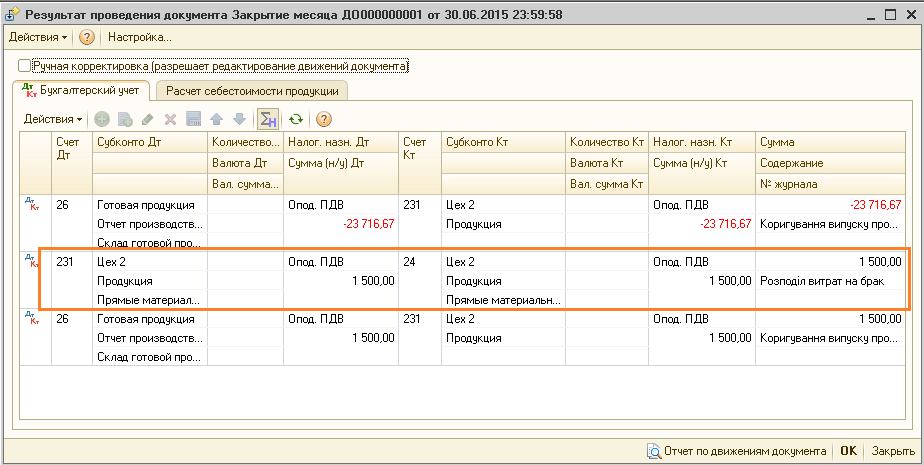Open Help icon in top command bar
Image resolution: width=924 pixels, height=465 pixels.
tap(87, 38)
